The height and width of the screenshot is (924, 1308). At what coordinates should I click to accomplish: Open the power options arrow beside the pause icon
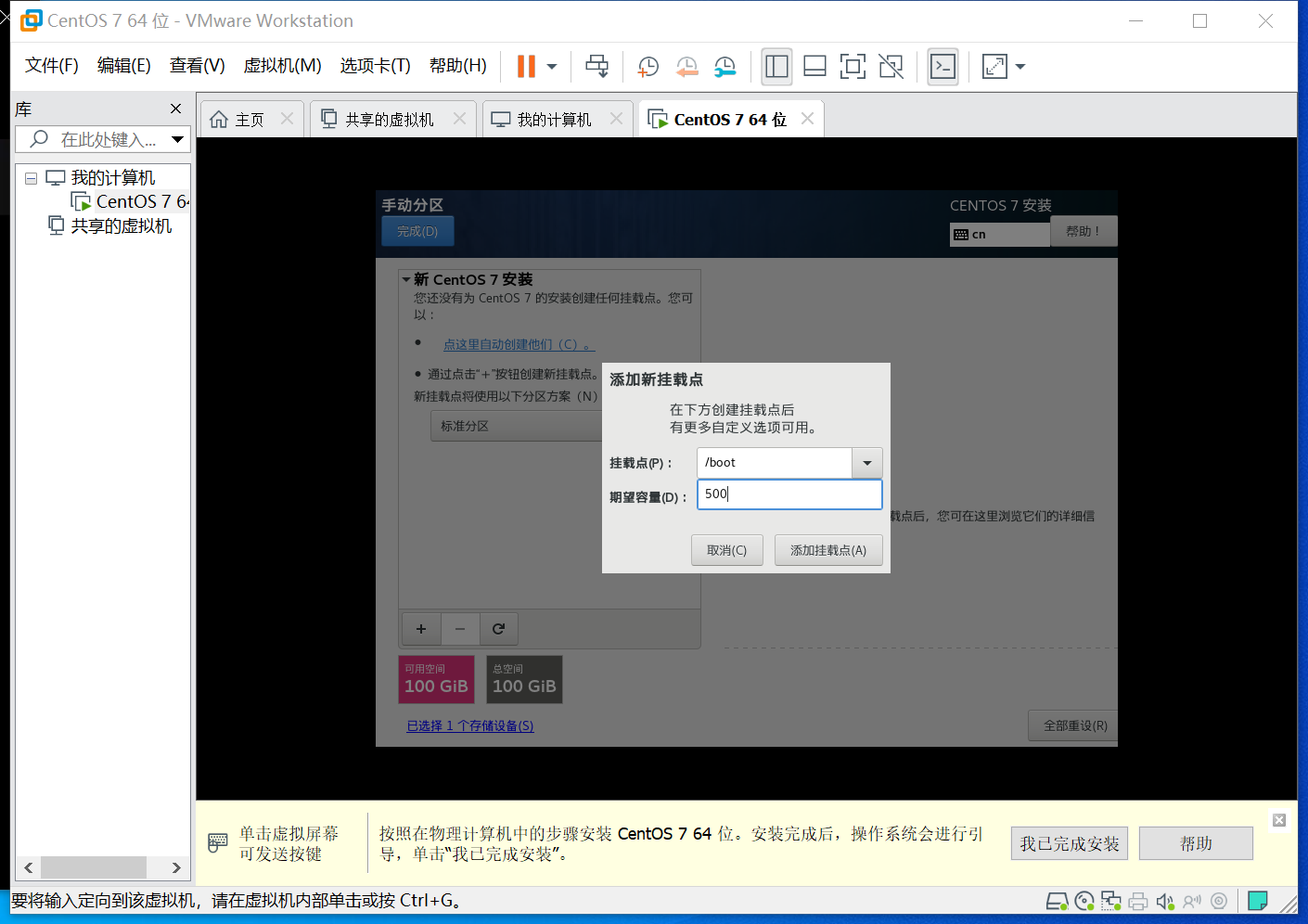coord(552,67)
